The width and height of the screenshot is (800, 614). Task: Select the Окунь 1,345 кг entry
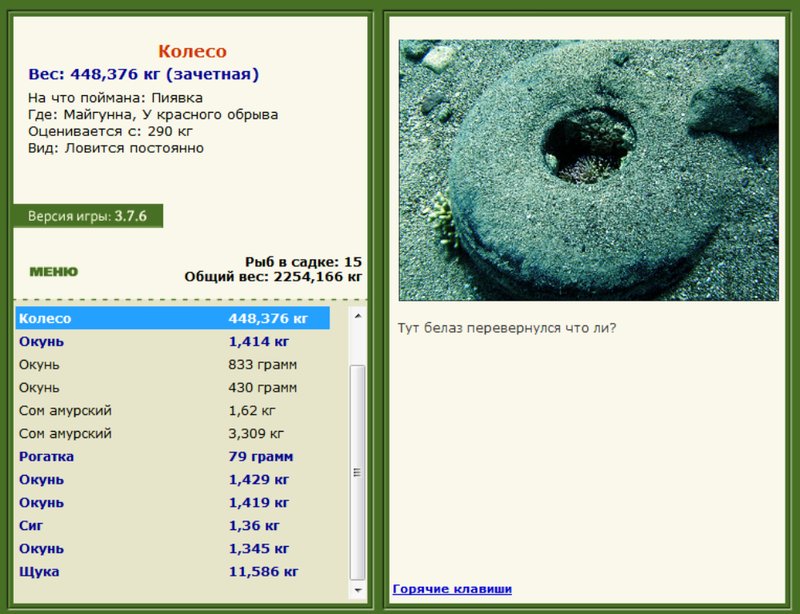click(172, 548)
